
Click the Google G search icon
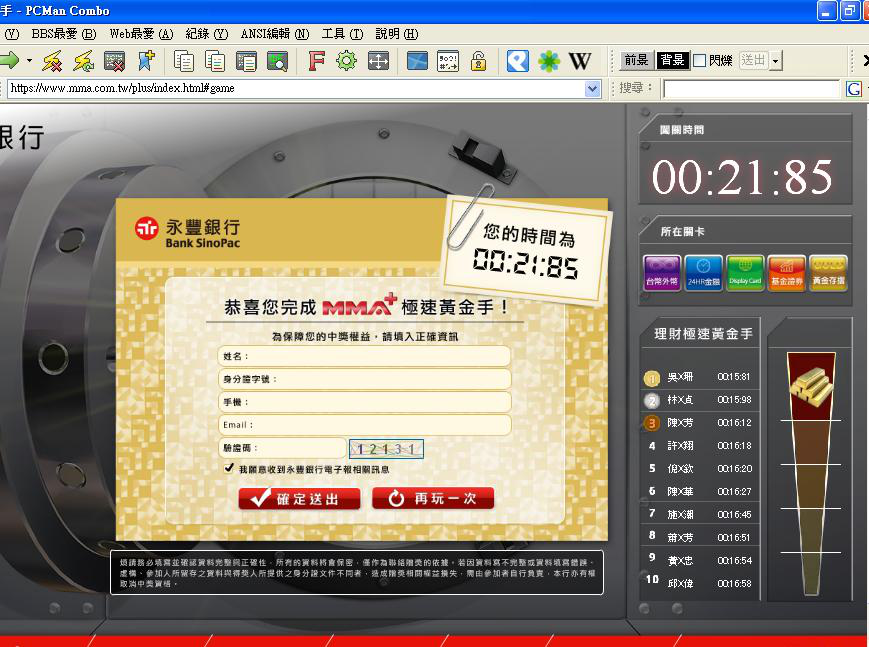[x=853, y=88]
